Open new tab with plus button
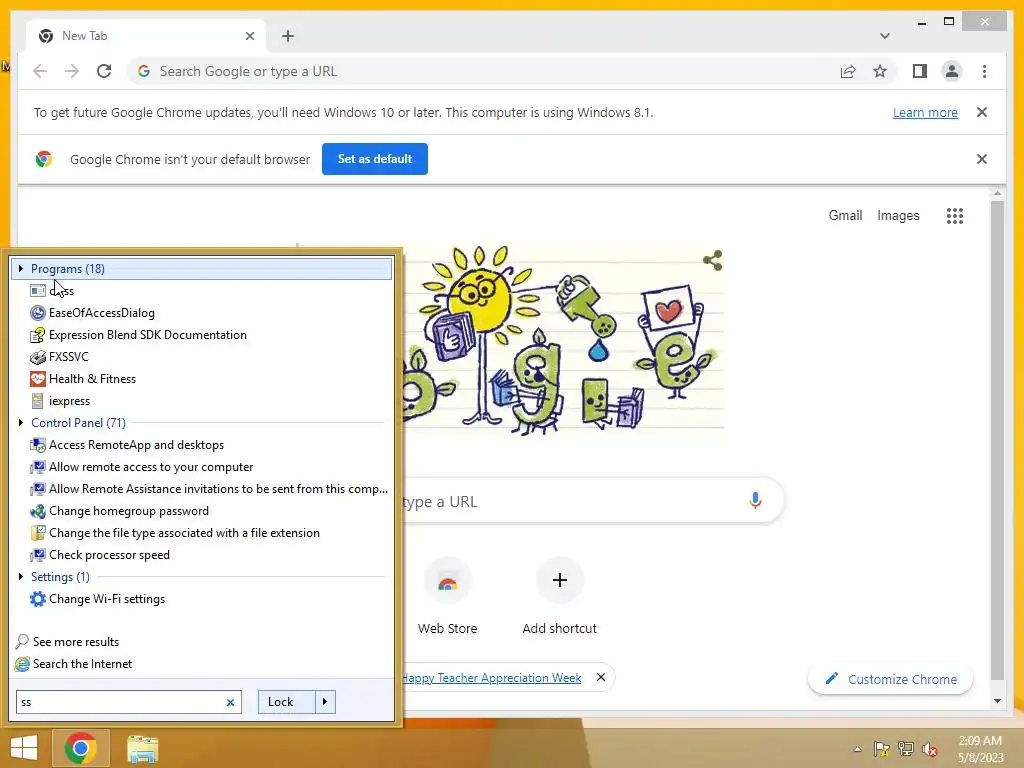This screenshot has width=1024, height=768. 288,36
